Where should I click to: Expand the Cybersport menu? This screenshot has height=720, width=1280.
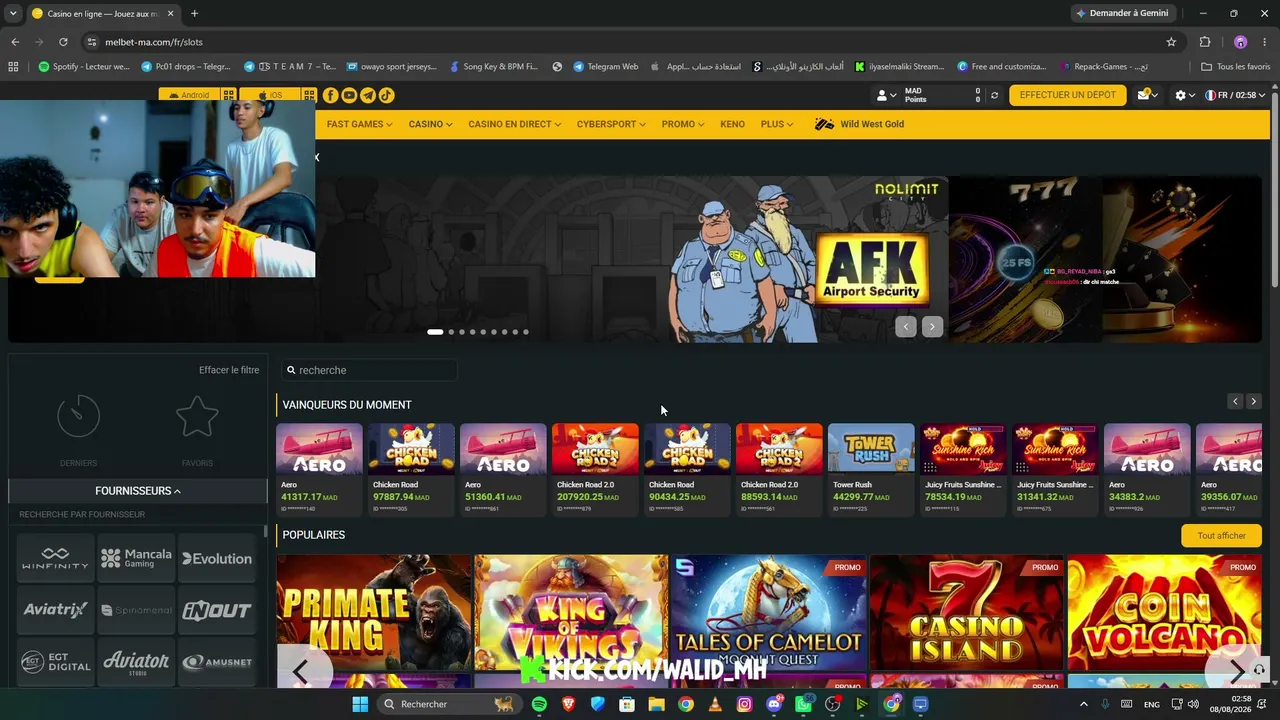pos(611,124)
